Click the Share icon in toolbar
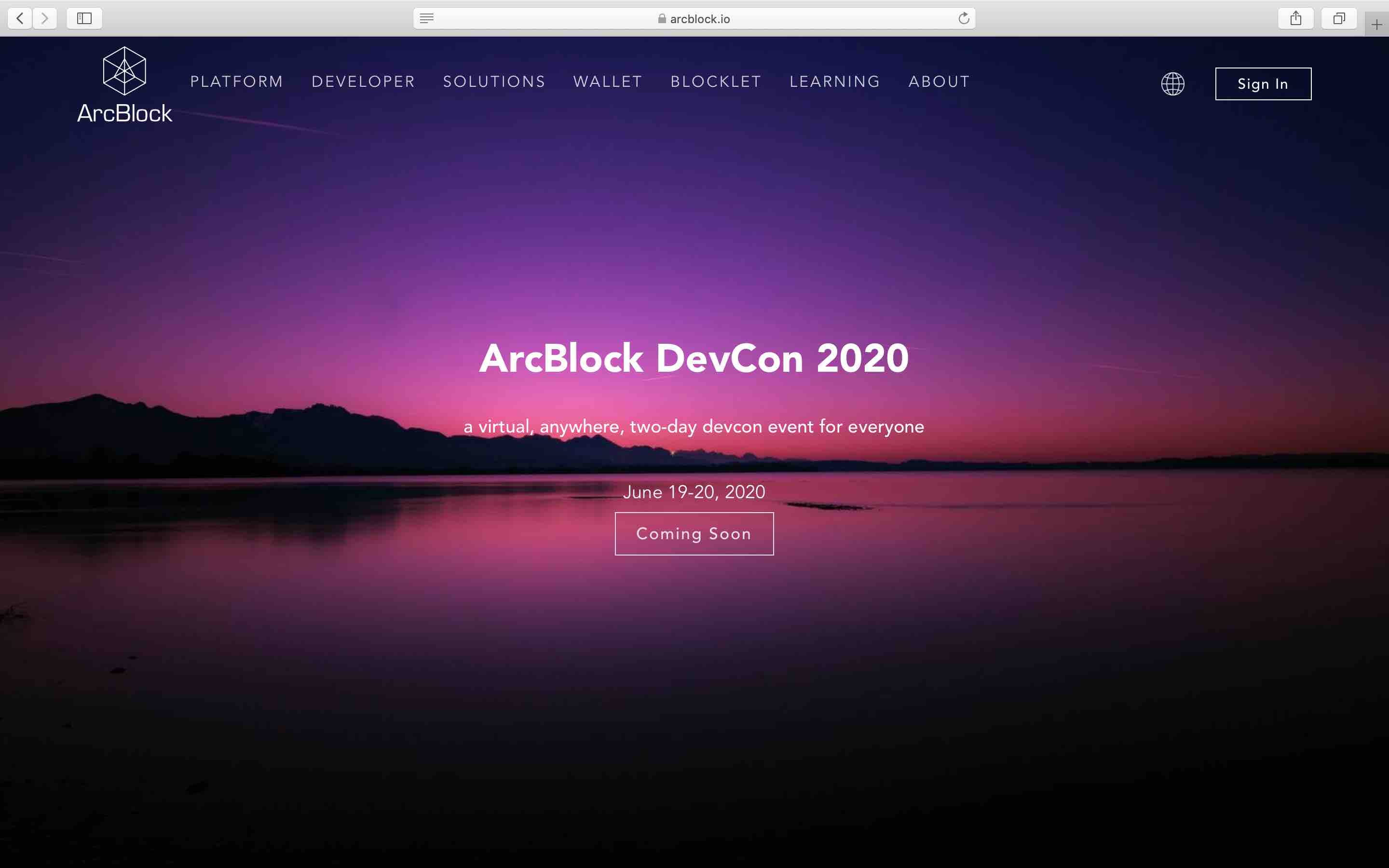The height and width of the screenshot is (868, 1389). point(1295,18)
